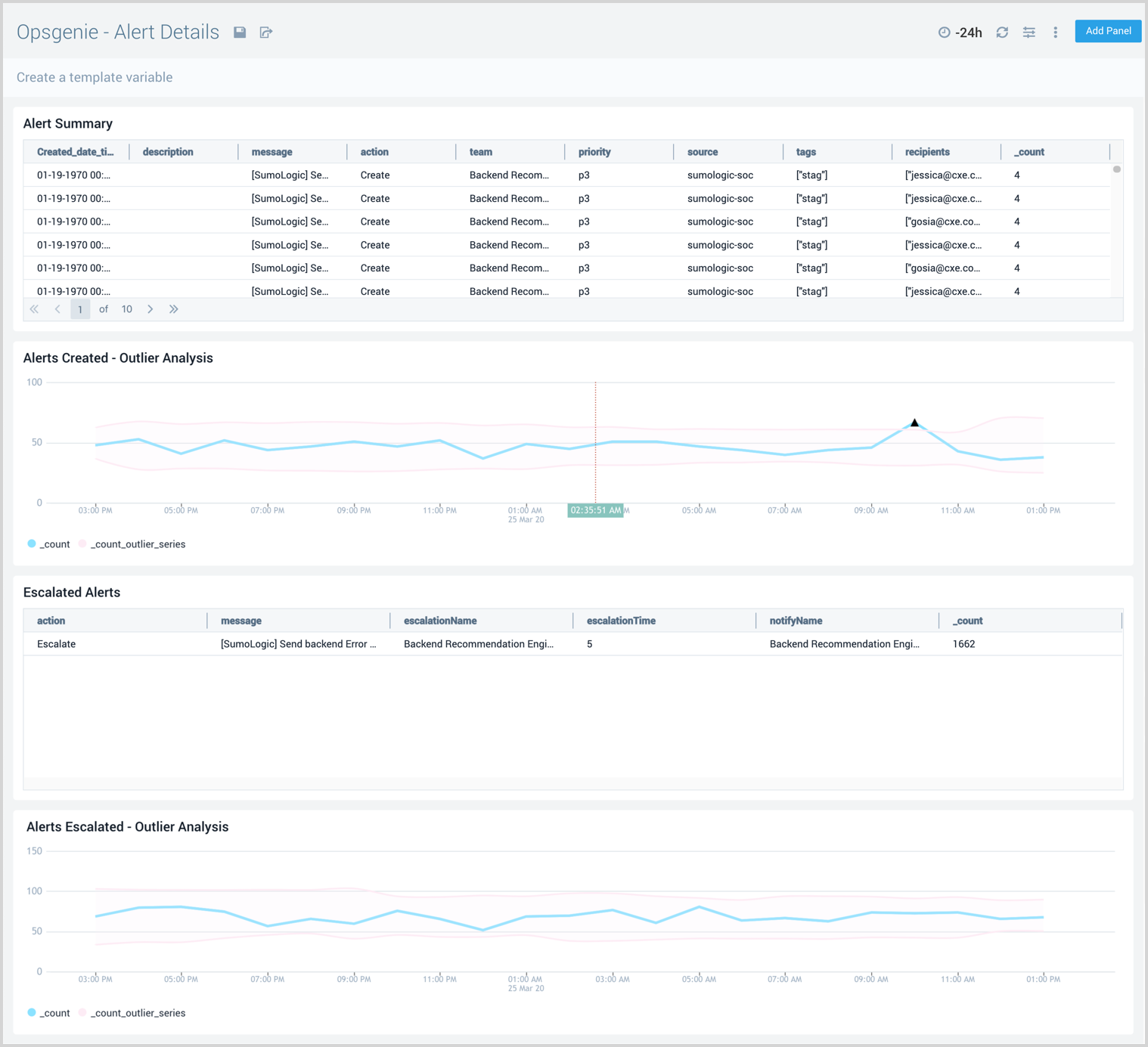Select the 02:35:51 AM timeline marker
Viewport: 1148px width, 1047px height.
click(x=596, y=510)
